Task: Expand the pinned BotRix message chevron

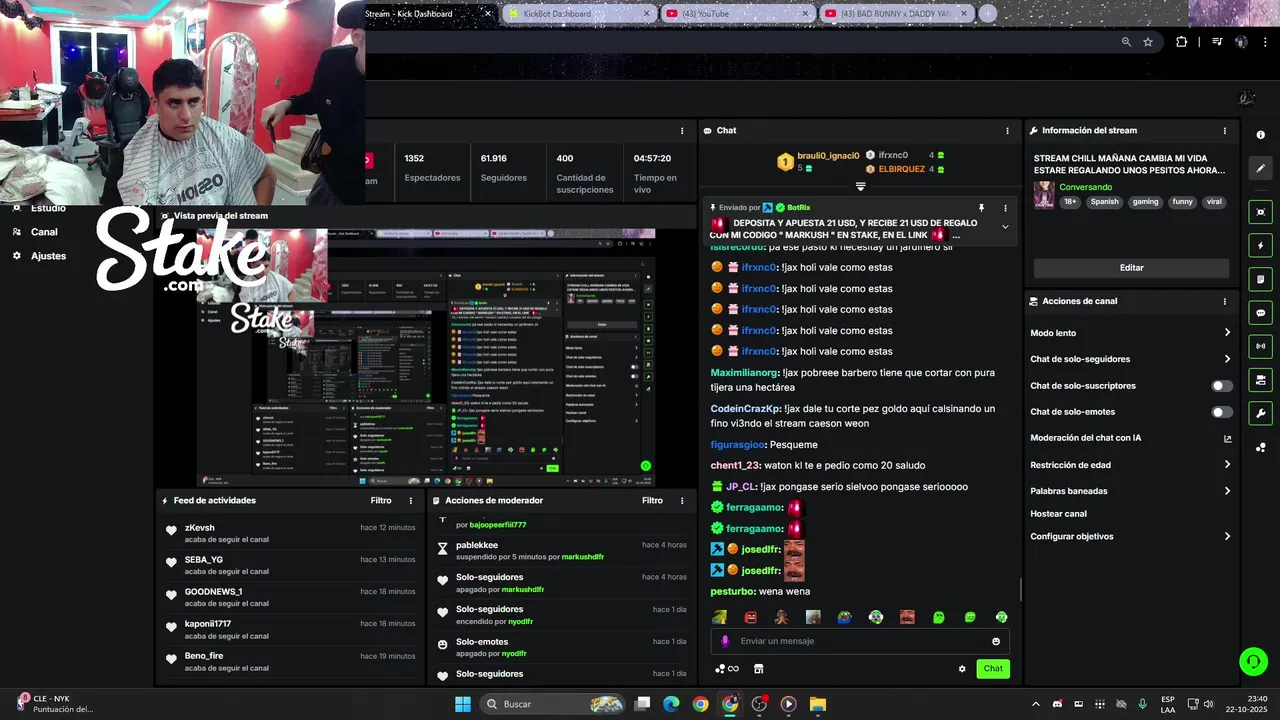Action: (x=1005, y=227)
